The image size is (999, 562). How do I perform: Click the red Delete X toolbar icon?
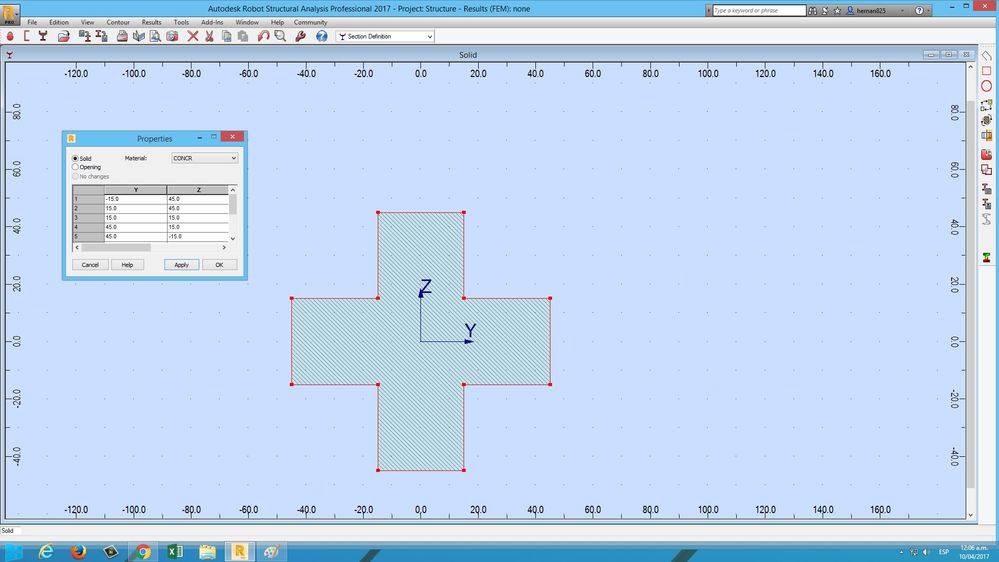click(192, 36)
